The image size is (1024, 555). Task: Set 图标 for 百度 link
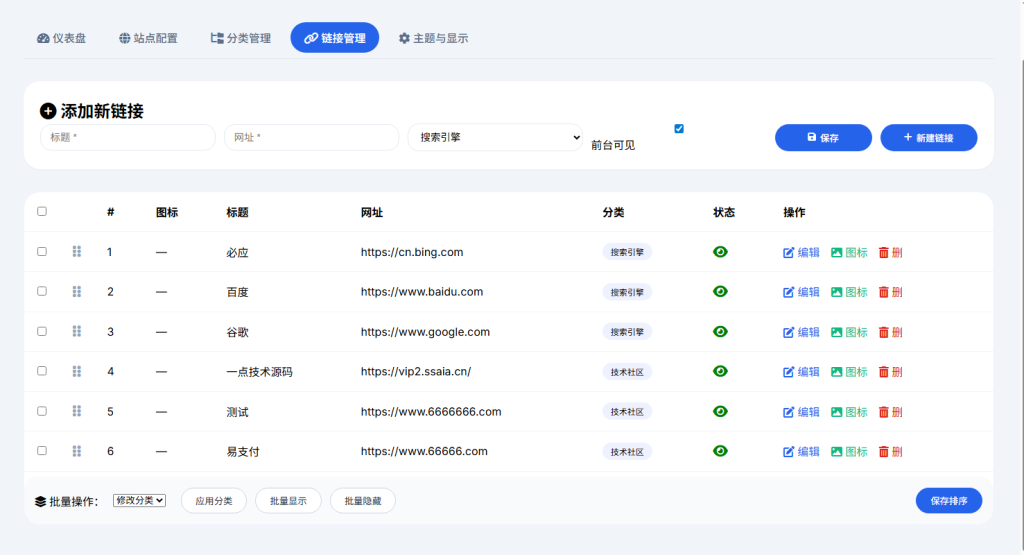click(x=849, y=292)
